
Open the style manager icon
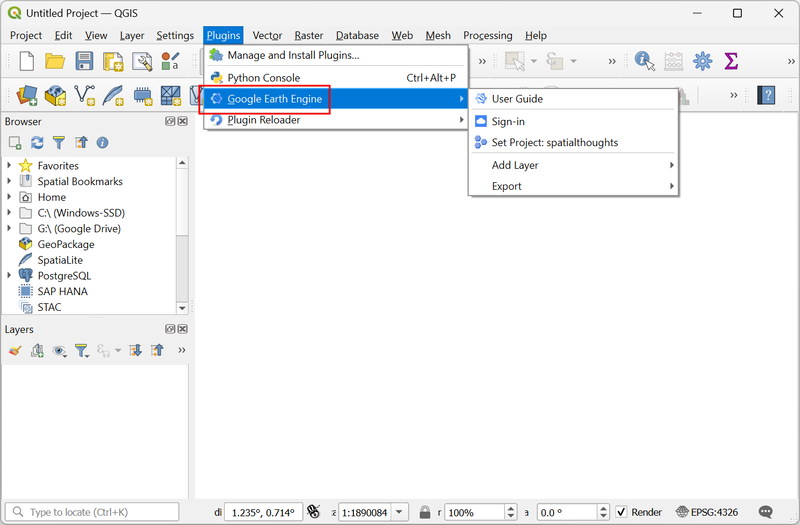(x=170, y=61)
